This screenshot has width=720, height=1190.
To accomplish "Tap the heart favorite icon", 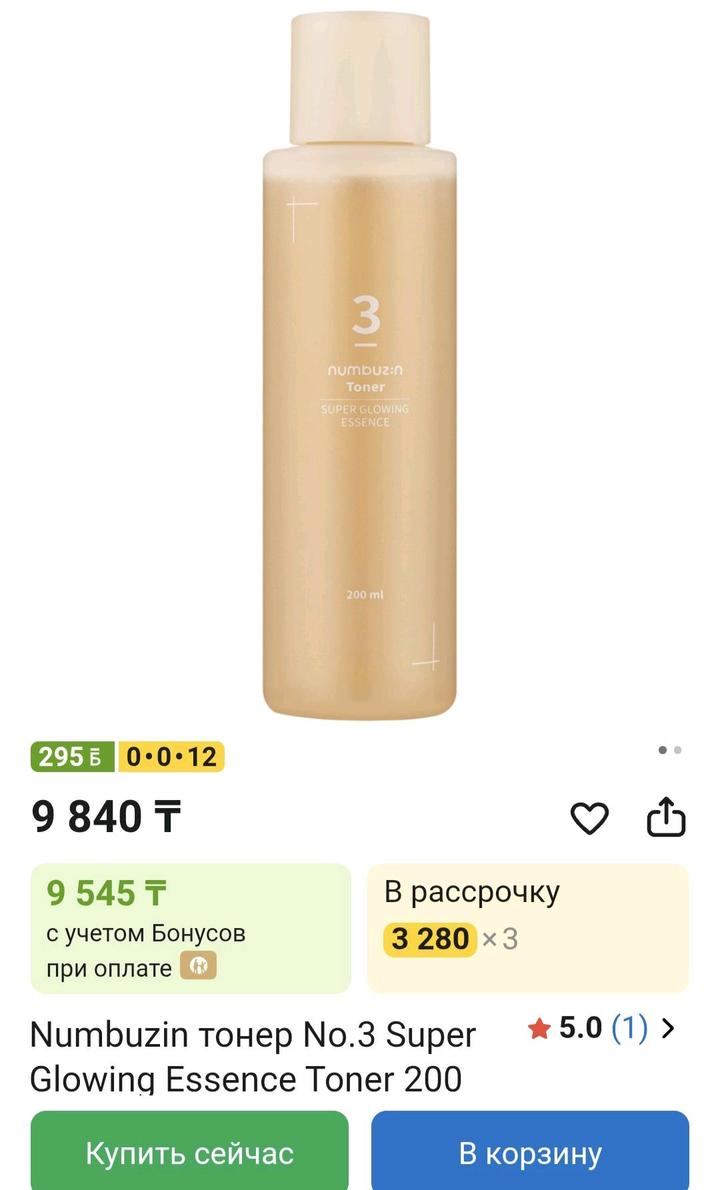I will (590, 819).
